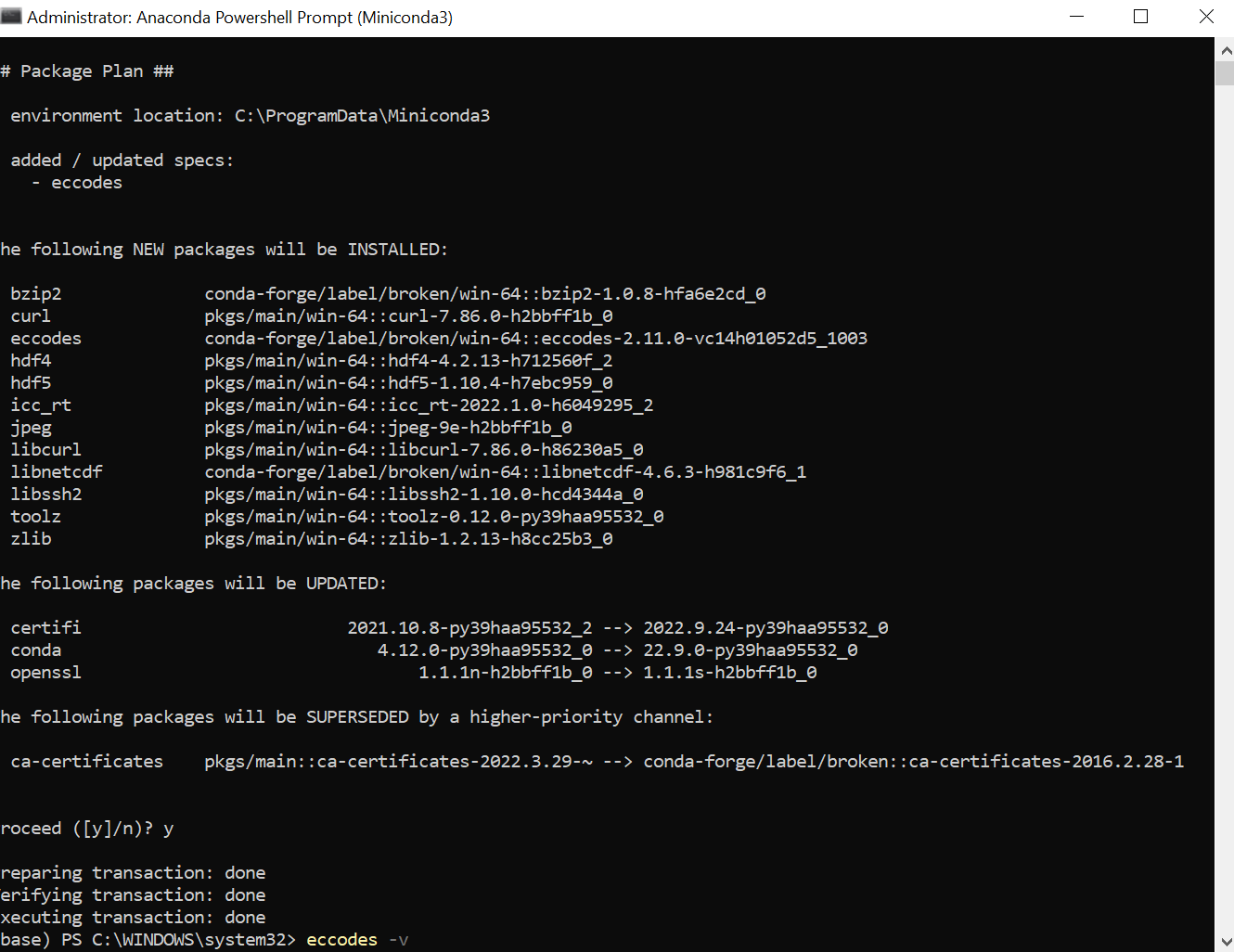
Task: Click the eccodes-2.11.0 package path
Action: click(536, 339)
